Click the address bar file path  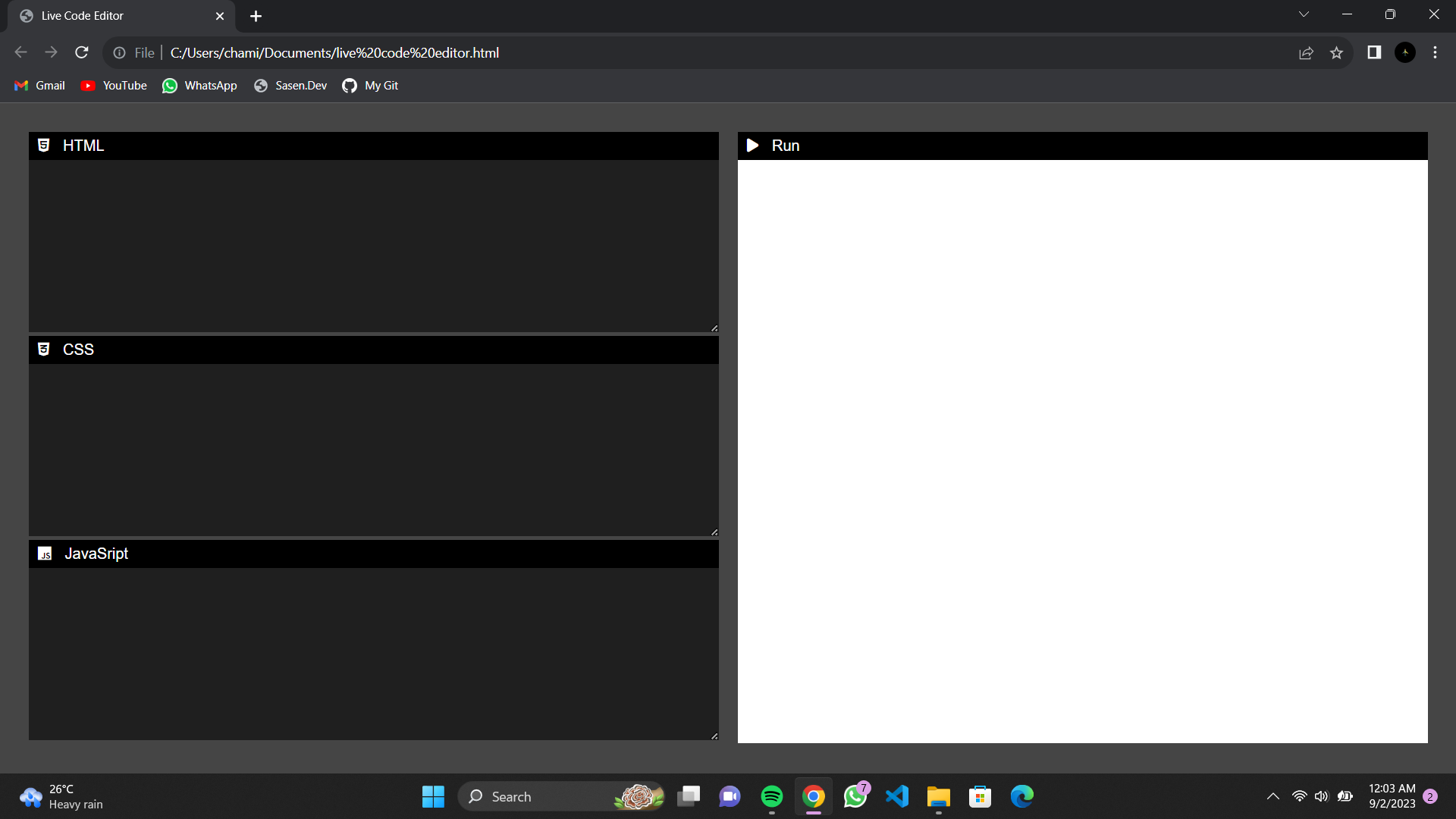(334, 53)
